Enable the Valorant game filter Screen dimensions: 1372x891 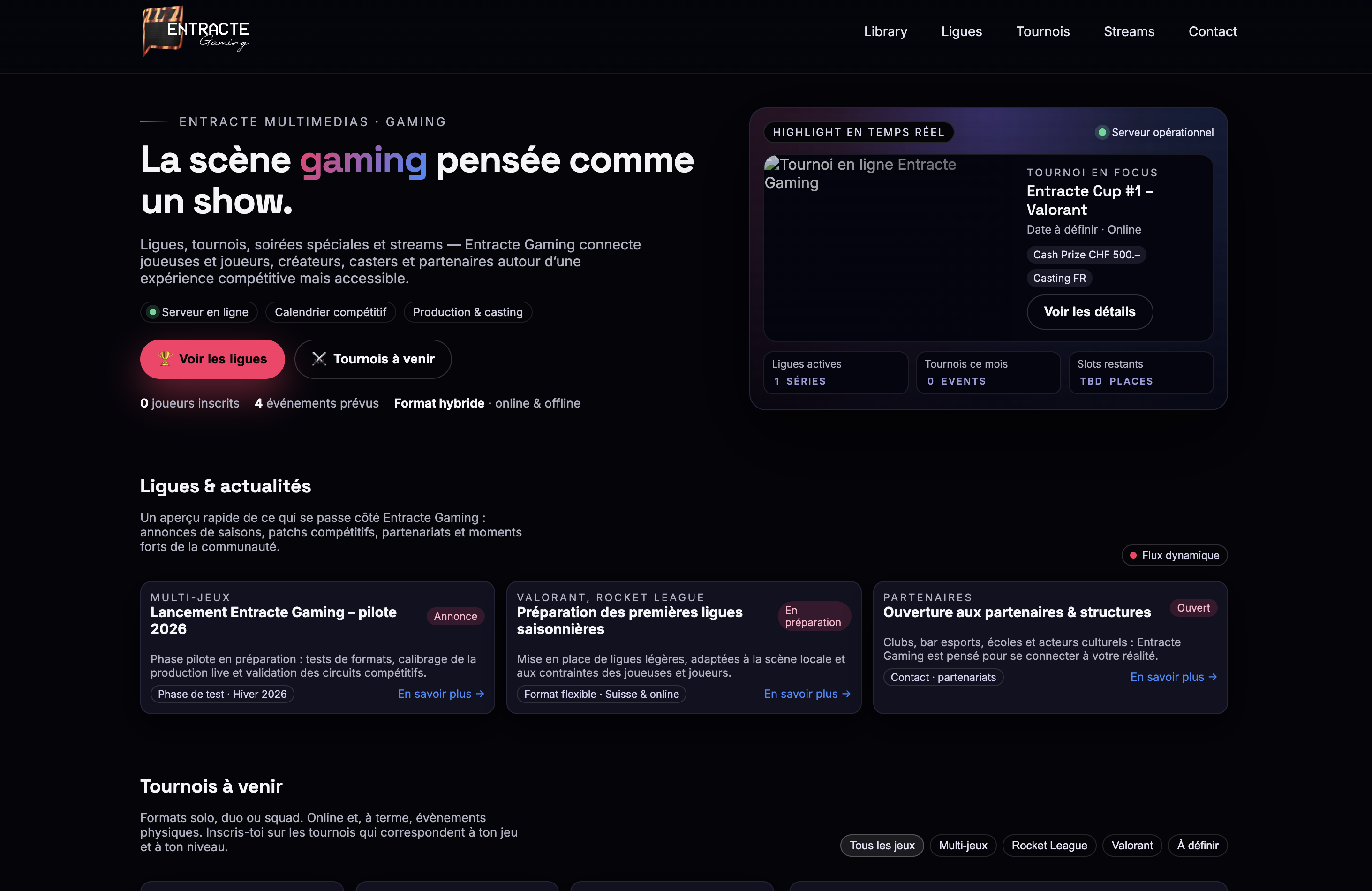[x=1131, y=845]
